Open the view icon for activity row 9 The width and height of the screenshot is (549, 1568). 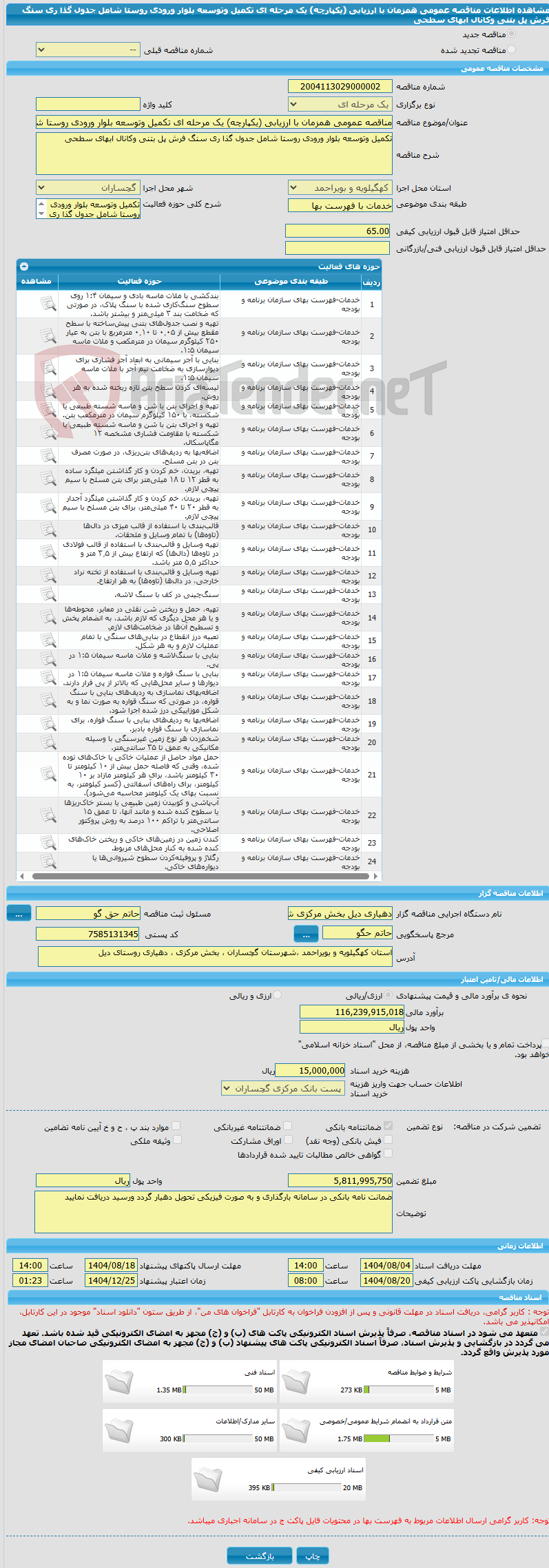(x=48, y=506)
